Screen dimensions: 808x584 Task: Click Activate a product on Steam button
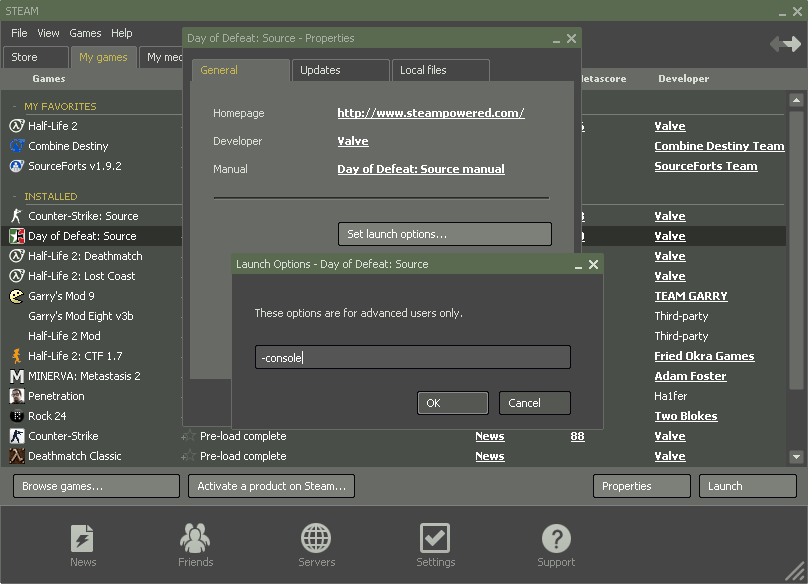point(271,486)
